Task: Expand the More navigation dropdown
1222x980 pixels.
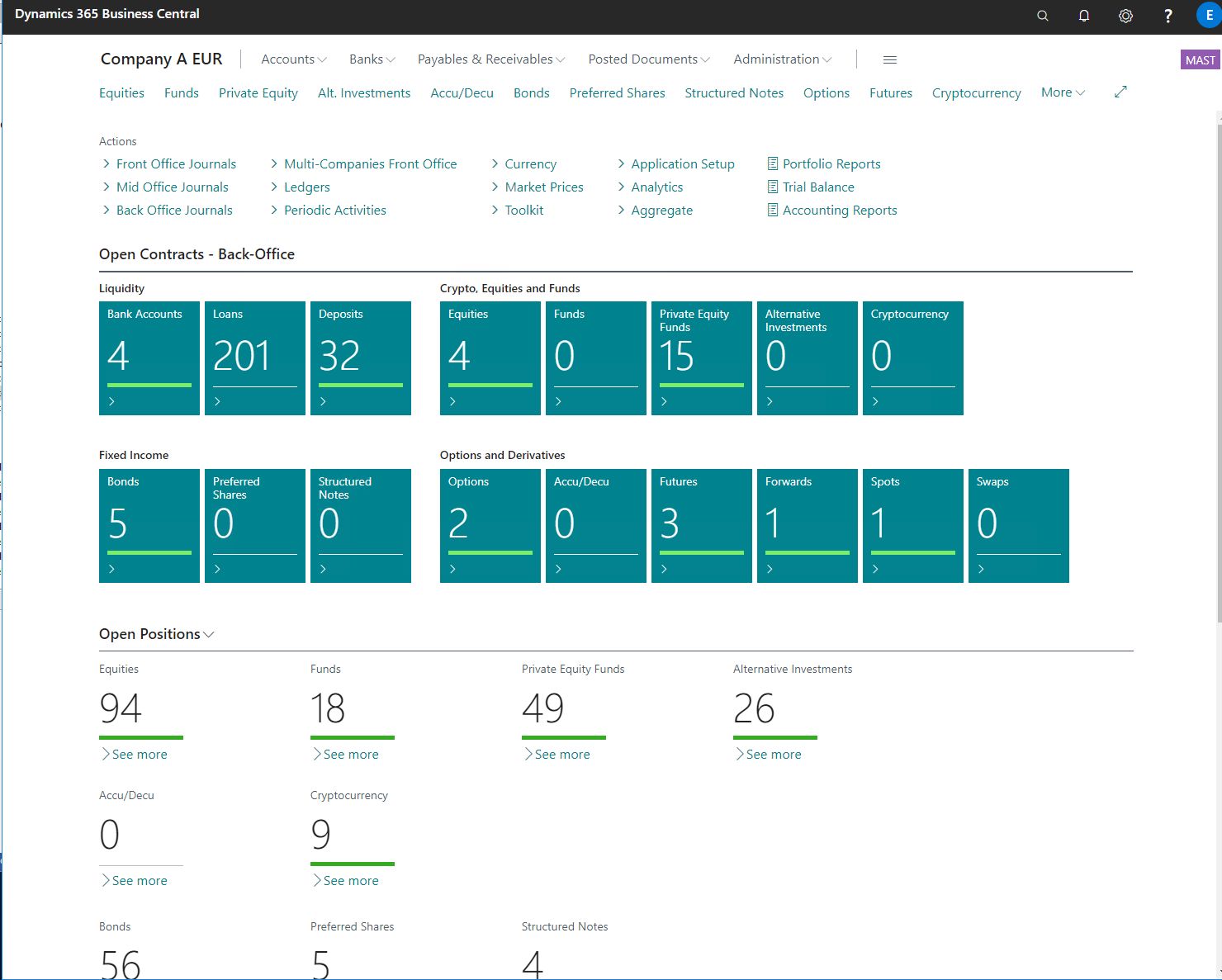Action: [x=1063, y=92]
